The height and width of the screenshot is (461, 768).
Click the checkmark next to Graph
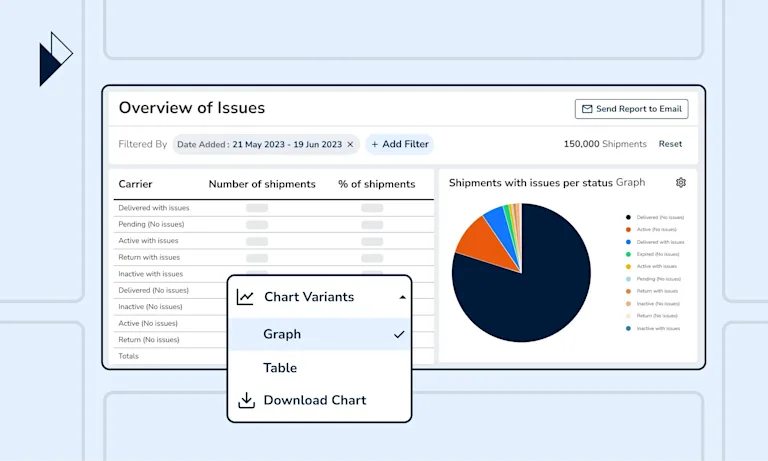[x=399, y=335]
